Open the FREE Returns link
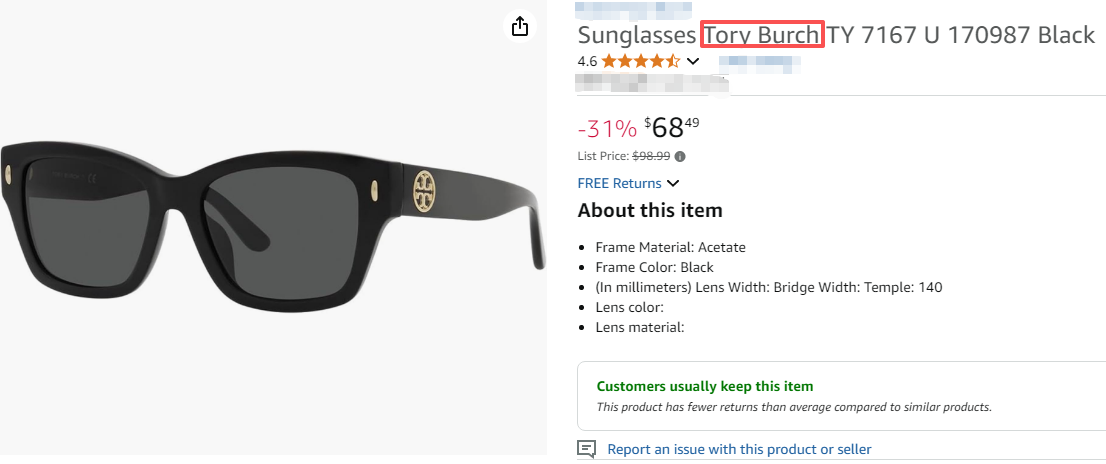Viewport: 1106px width, 464px height. pyautogui.click(x=619, y=183)
